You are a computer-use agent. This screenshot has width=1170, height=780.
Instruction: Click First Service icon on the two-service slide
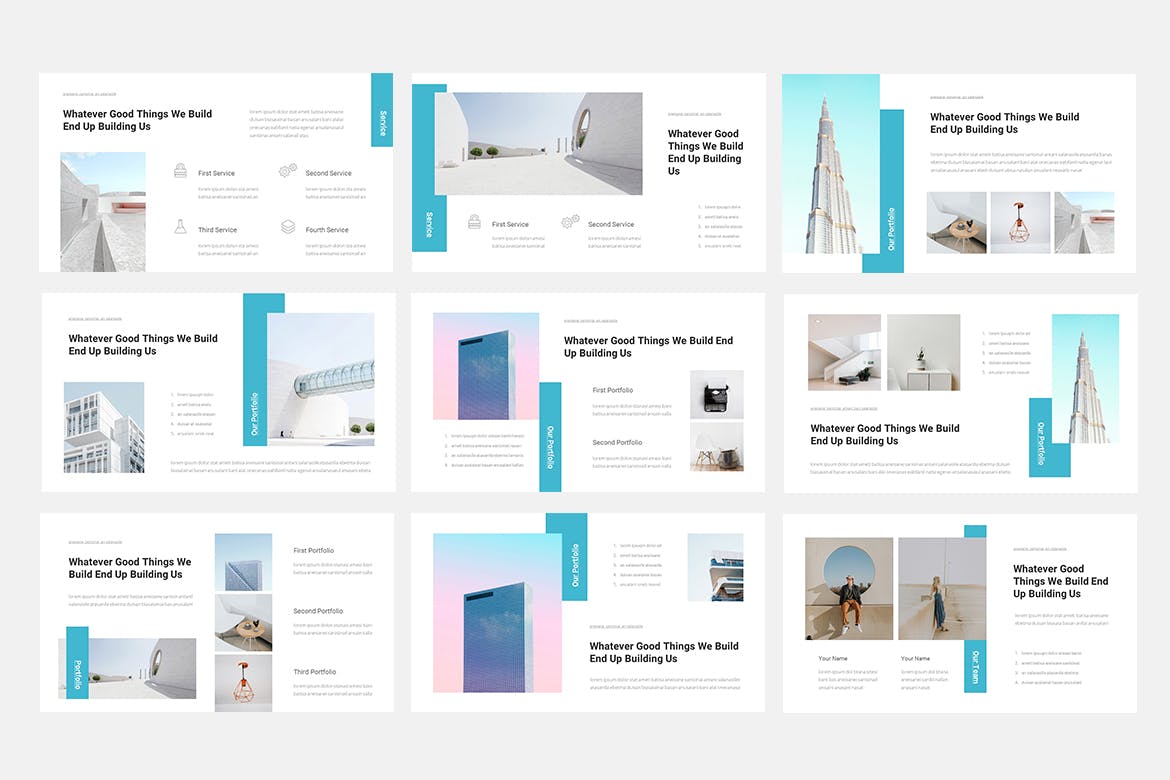click(474, 222)
